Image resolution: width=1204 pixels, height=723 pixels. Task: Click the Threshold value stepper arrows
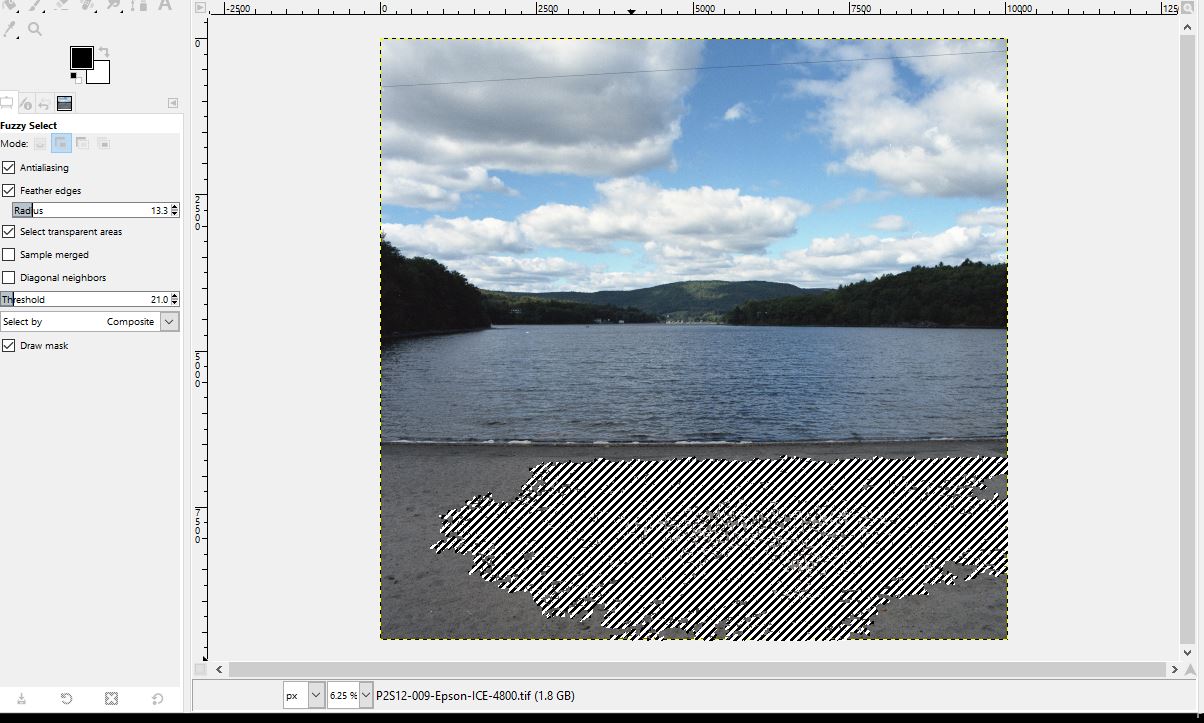coord(175,299)
